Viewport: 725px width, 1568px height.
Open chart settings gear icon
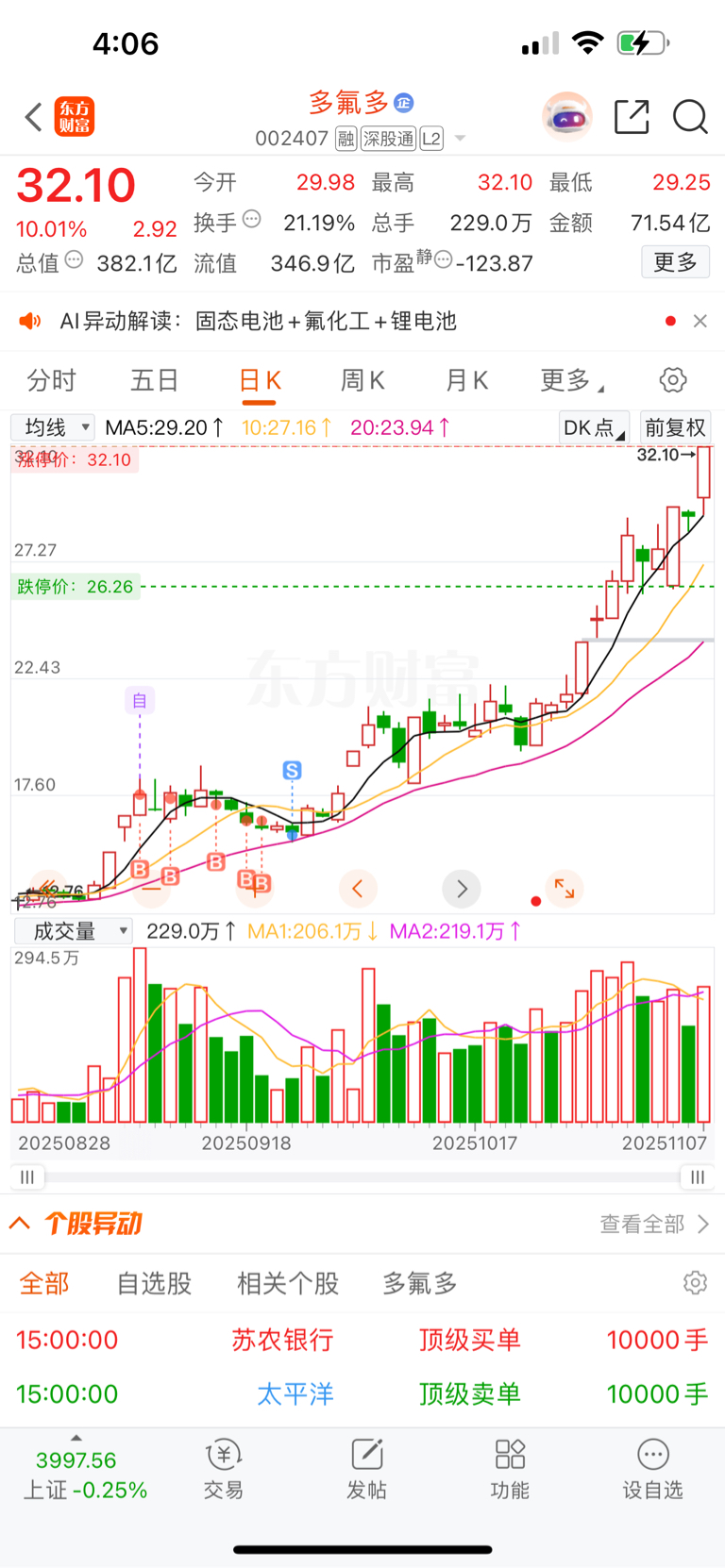click(x=673, y=380)
